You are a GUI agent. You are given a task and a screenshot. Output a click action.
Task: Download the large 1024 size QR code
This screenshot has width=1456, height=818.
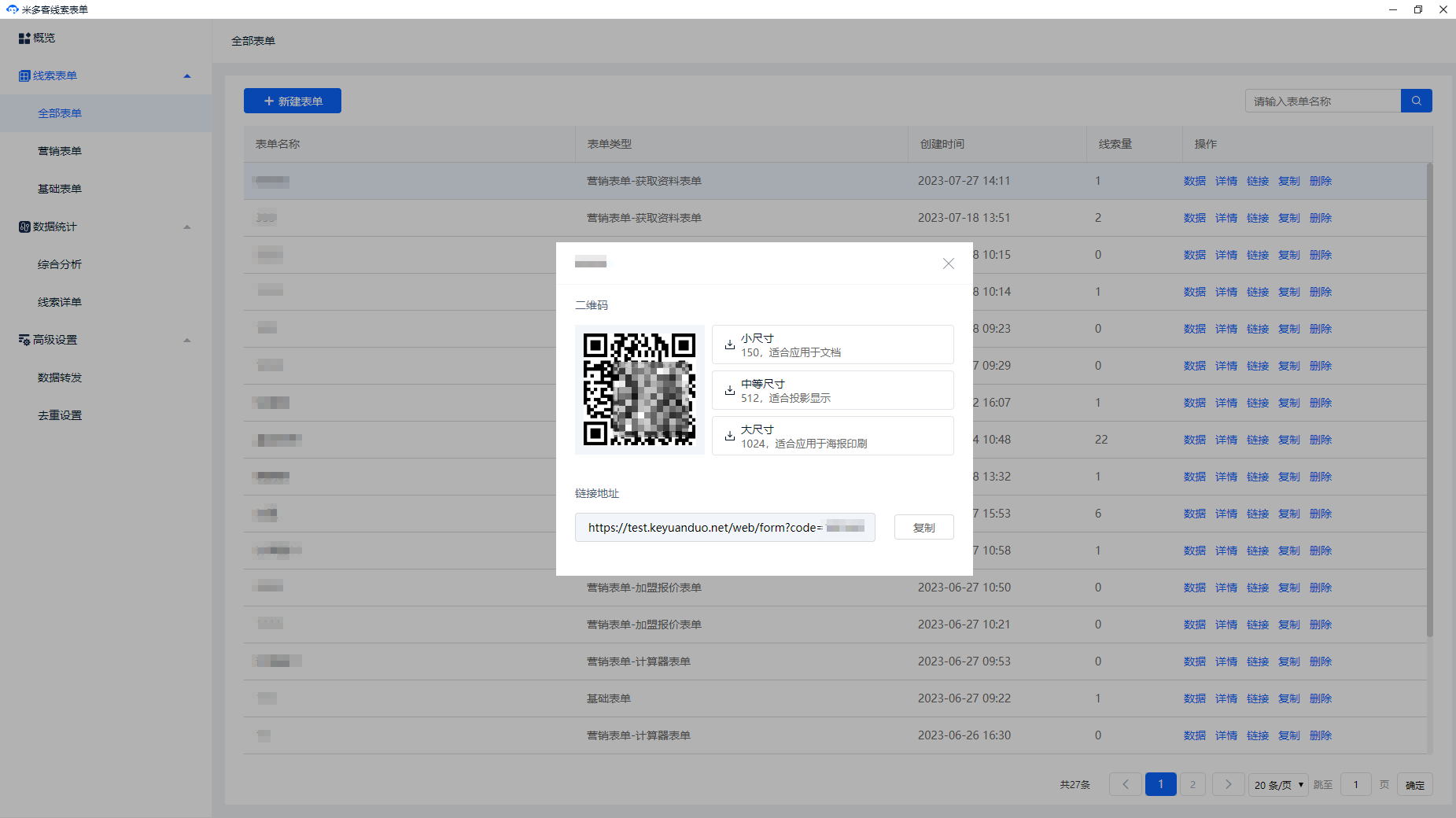click(832, 436)
